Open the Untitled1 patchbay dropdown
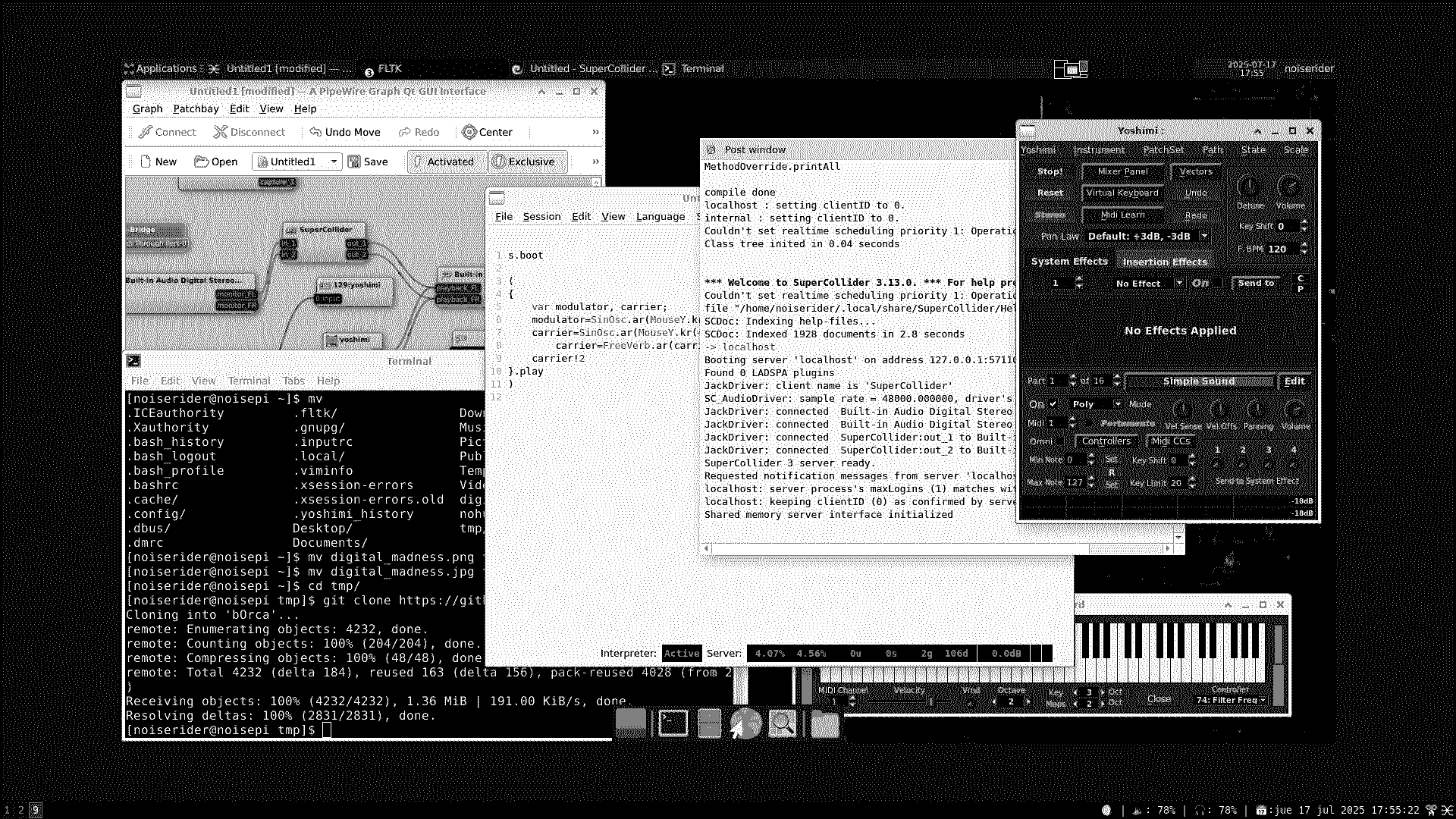The width and height of the screenshot is (1456, 819). pos(297,162)
